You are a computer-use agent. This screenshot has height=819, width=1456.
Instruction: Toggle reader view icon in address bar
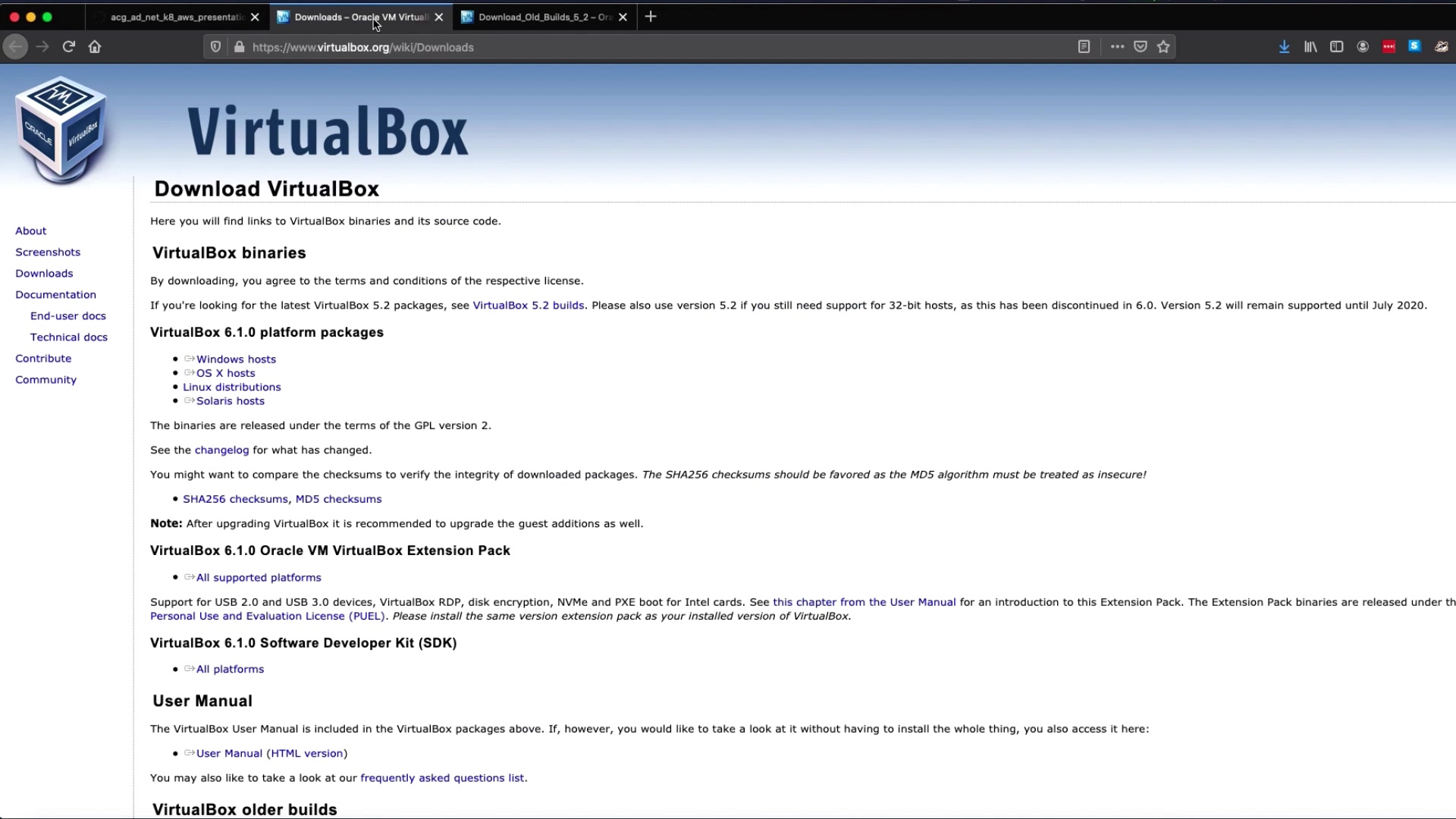pos(1084,47)
